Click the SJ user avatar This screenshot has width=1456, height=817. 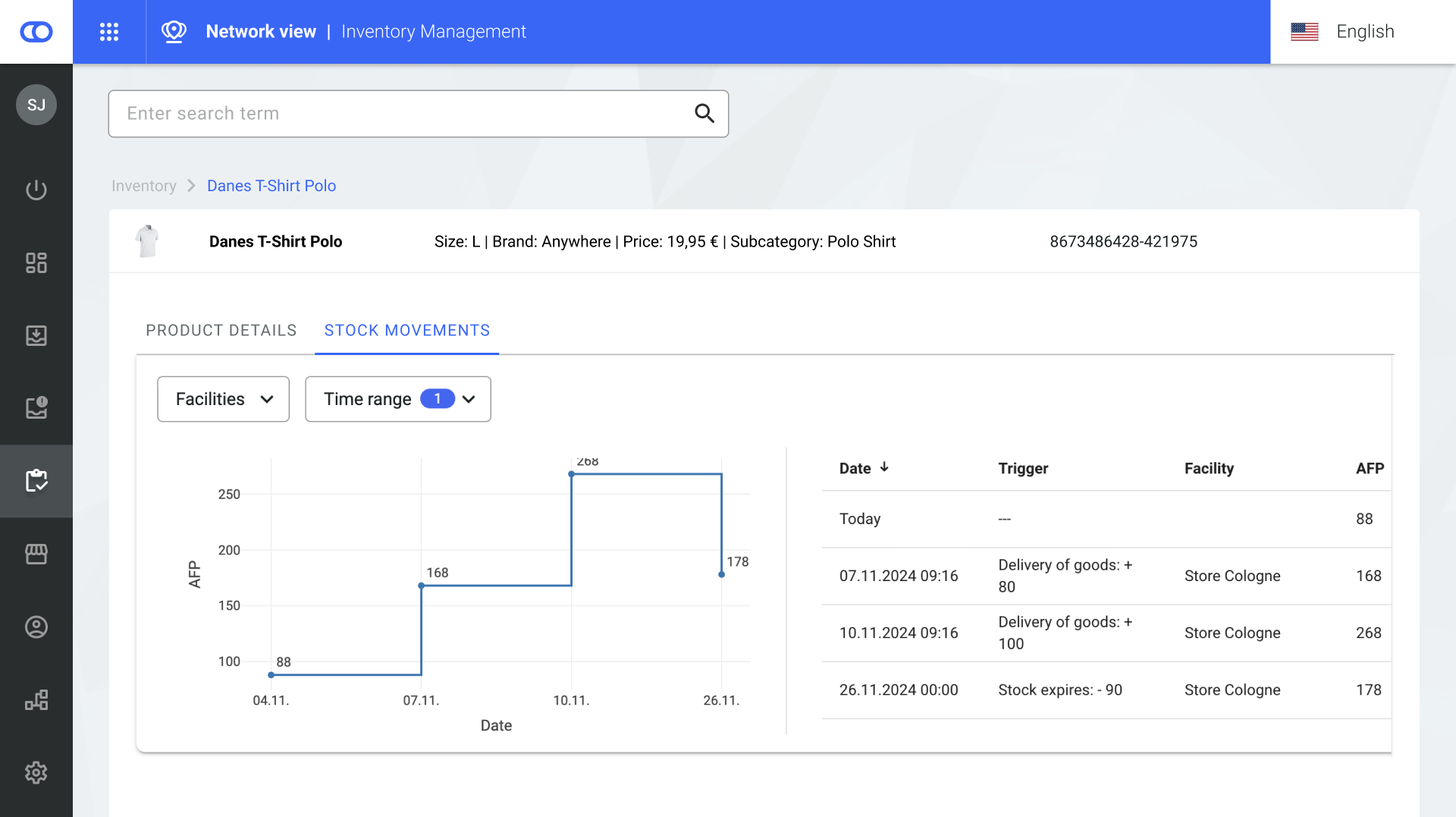coord(36,105)
